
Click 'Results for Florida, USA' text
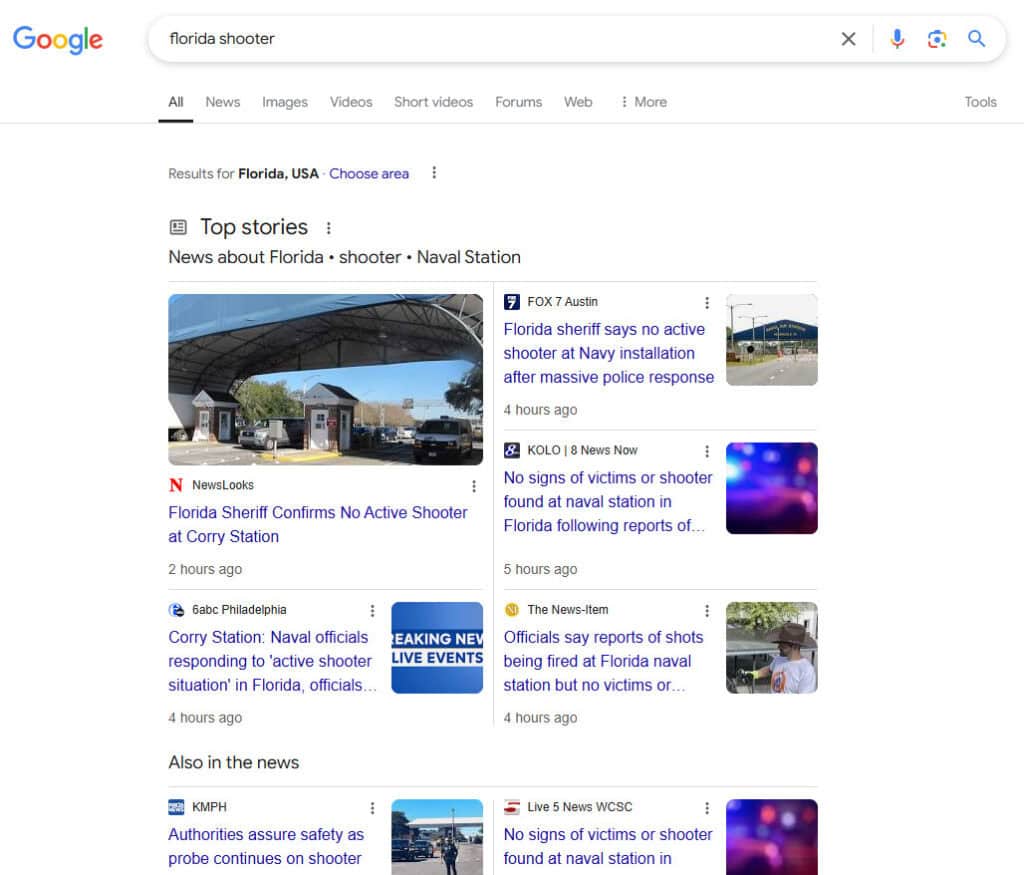click(x=243, y=174)
